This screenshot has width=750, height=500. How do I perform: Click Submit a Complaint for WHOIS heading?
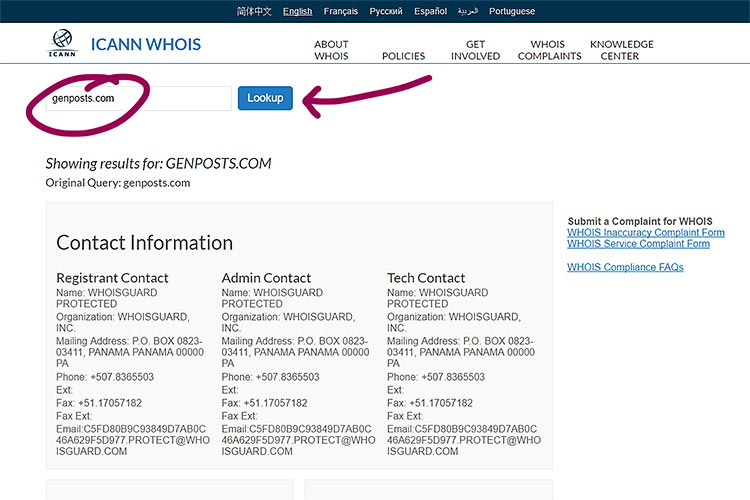(640, 221)
